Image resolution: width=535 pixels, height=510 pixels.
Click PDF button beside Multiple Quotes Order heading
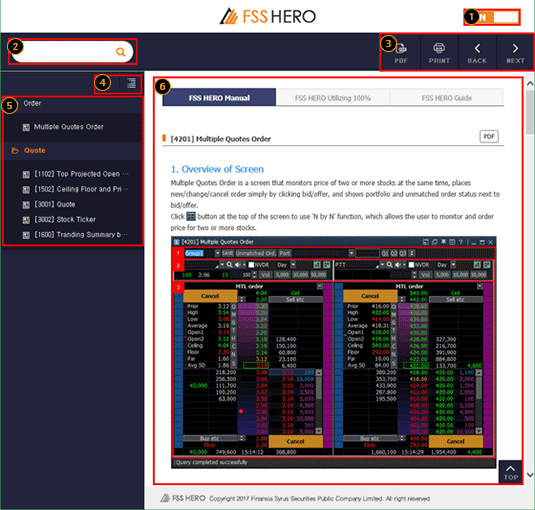489,136
